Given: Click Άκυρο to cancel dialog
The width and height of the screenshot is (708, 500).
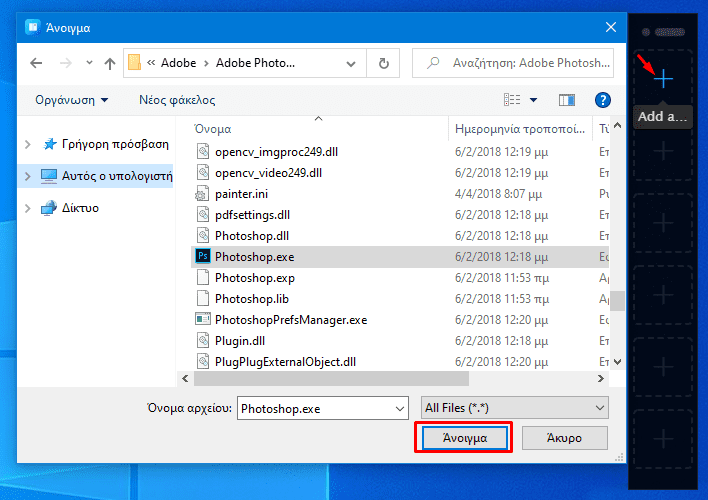Looking at the screenshot, I should [x=564, y=438].
